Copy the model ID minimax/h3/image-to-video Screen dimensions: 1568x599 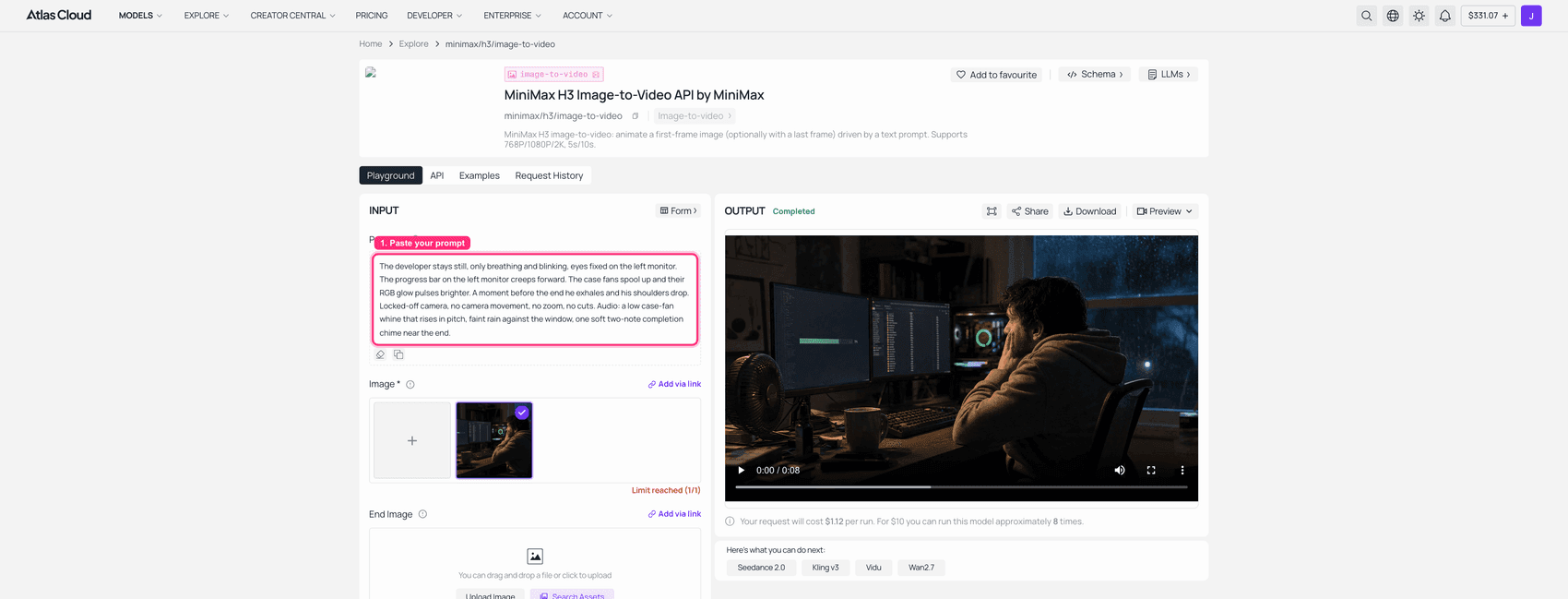coord(635,116)
